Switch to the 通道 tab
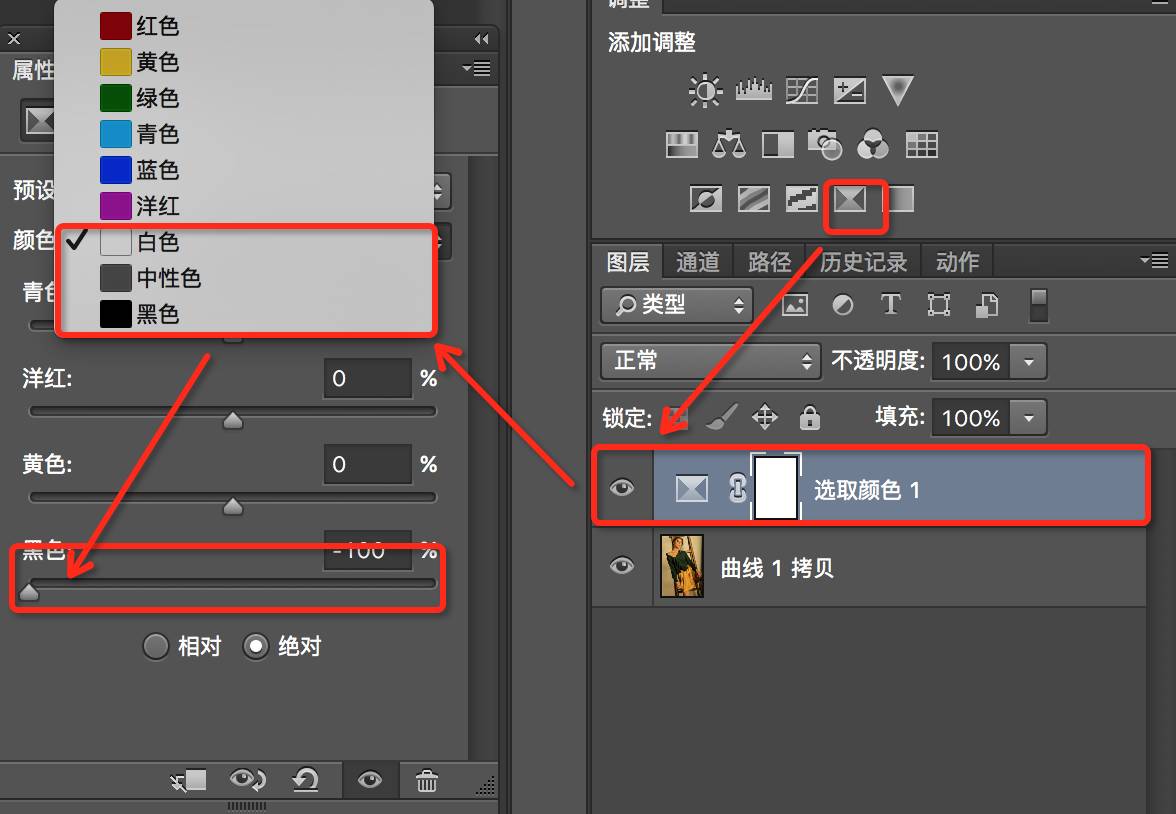This screenshot has width=1176, height=814. (698, 262)
